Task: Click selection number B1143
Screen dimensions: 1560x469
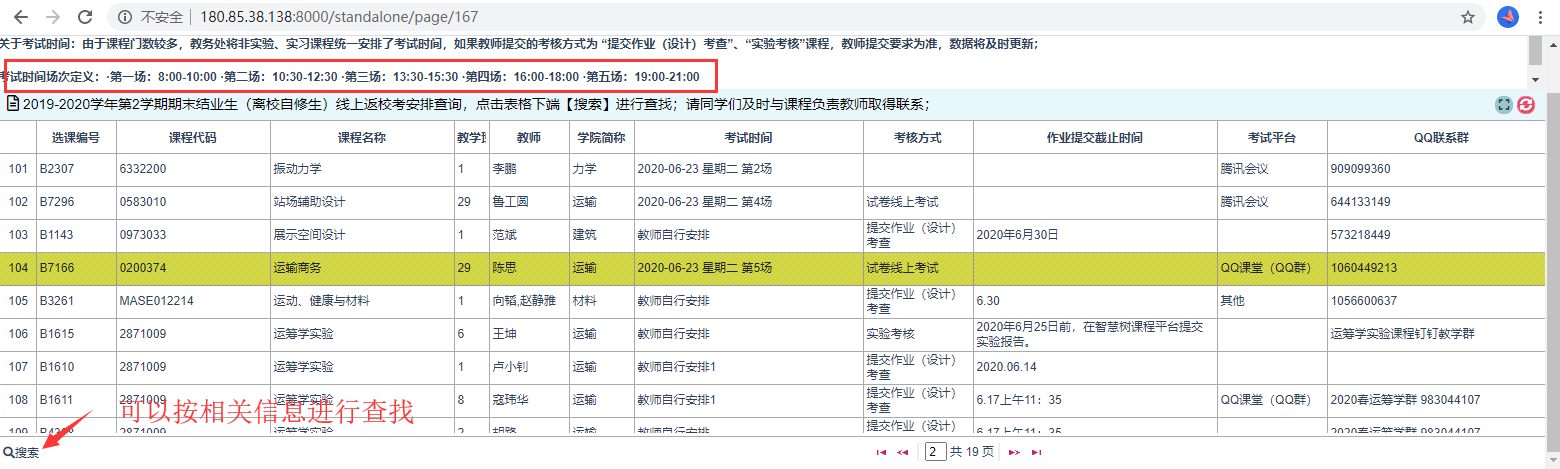Action: tap(57, 235)
